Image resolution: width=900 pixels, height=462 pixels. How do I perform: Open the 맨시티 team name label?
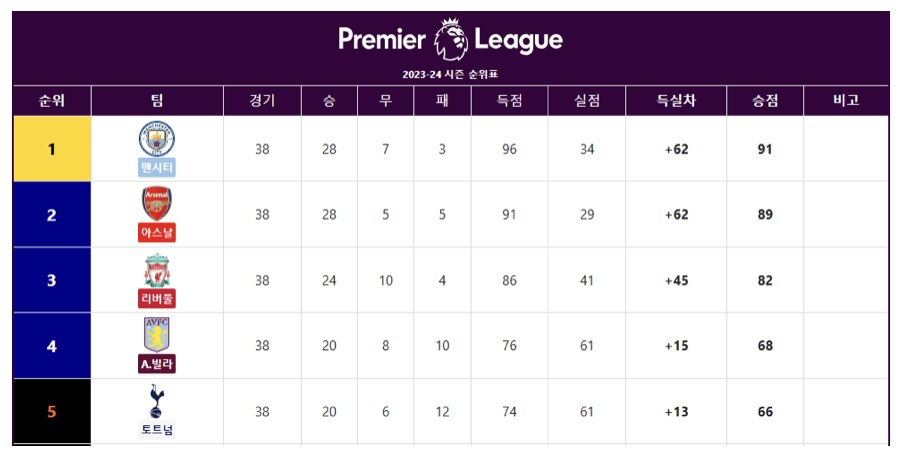157,167
